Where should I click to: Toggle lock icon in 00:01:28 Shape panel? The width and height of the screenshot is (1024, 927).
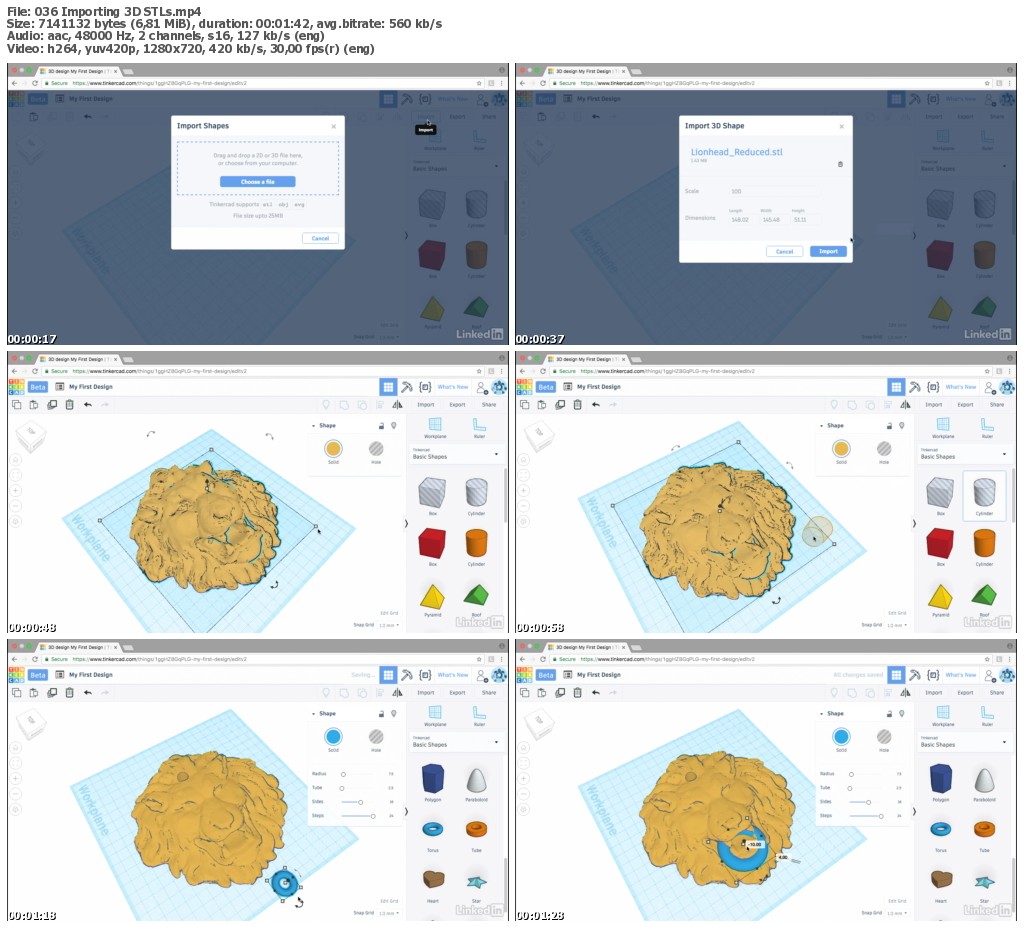889,714
